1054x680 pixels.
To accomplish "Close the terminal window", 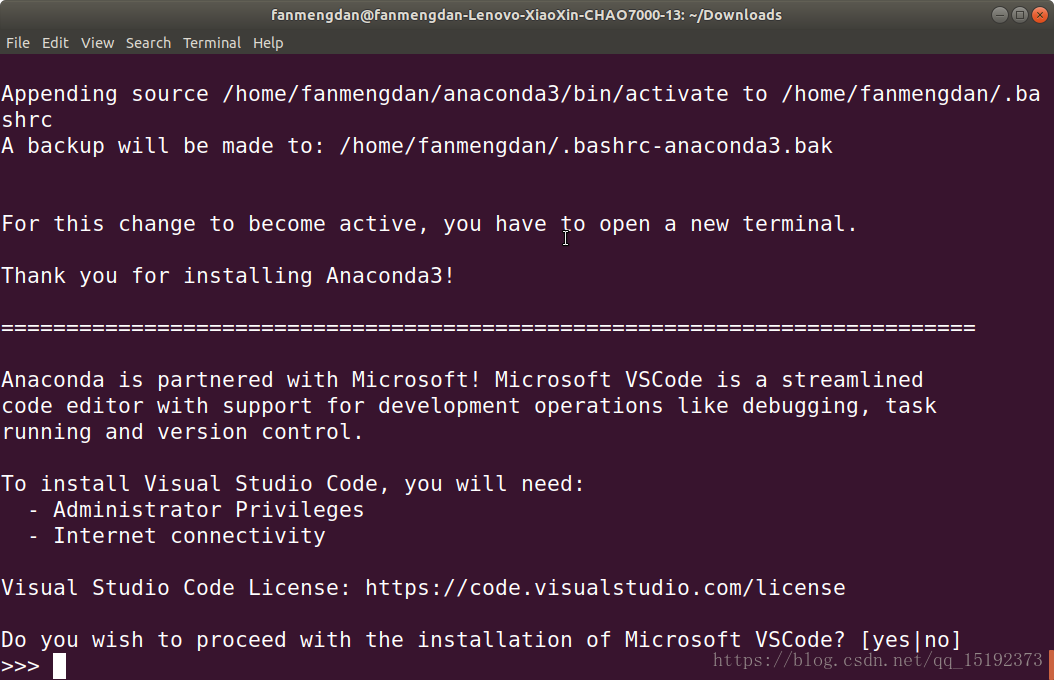I will coord(1038,14).
